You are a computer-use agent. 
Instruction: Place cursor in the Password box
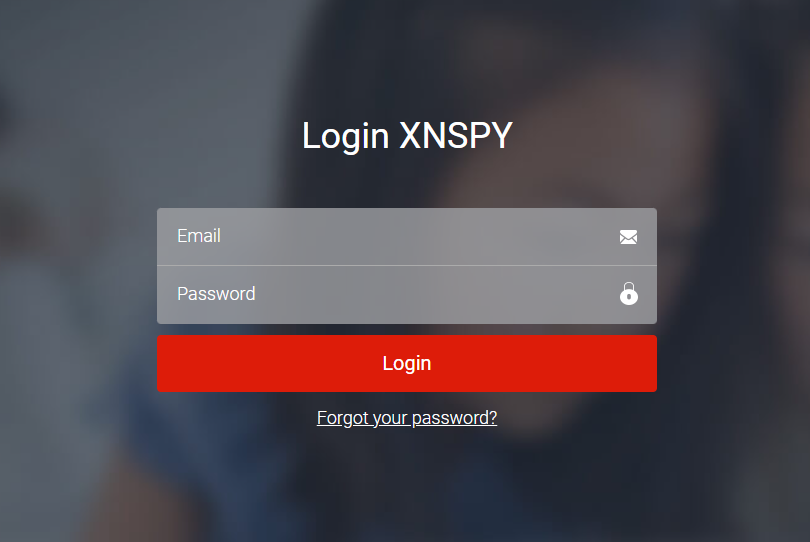[x=407, y=295]
